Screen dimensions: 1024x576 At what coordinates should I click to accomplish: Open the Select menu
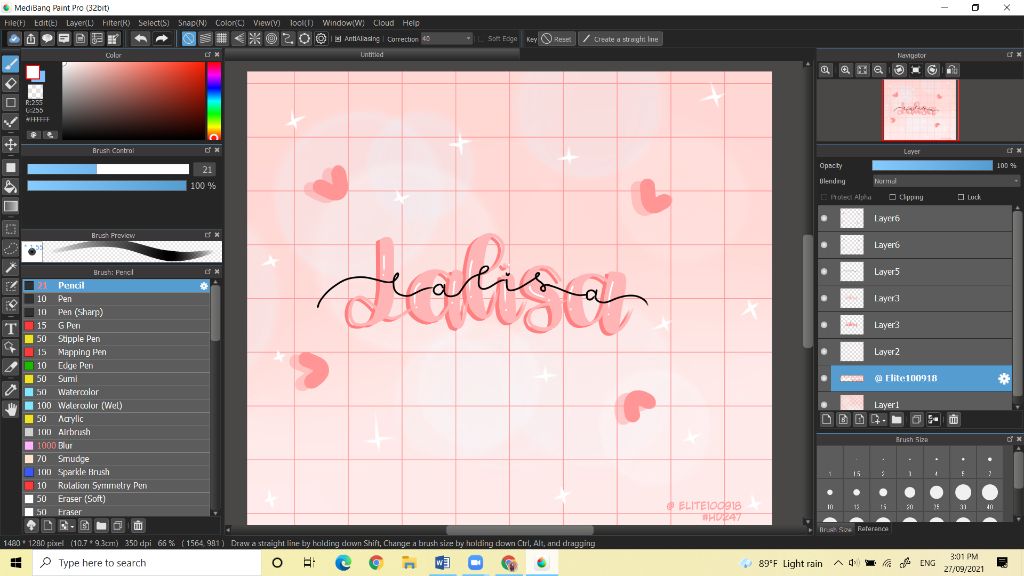(153, 23)
